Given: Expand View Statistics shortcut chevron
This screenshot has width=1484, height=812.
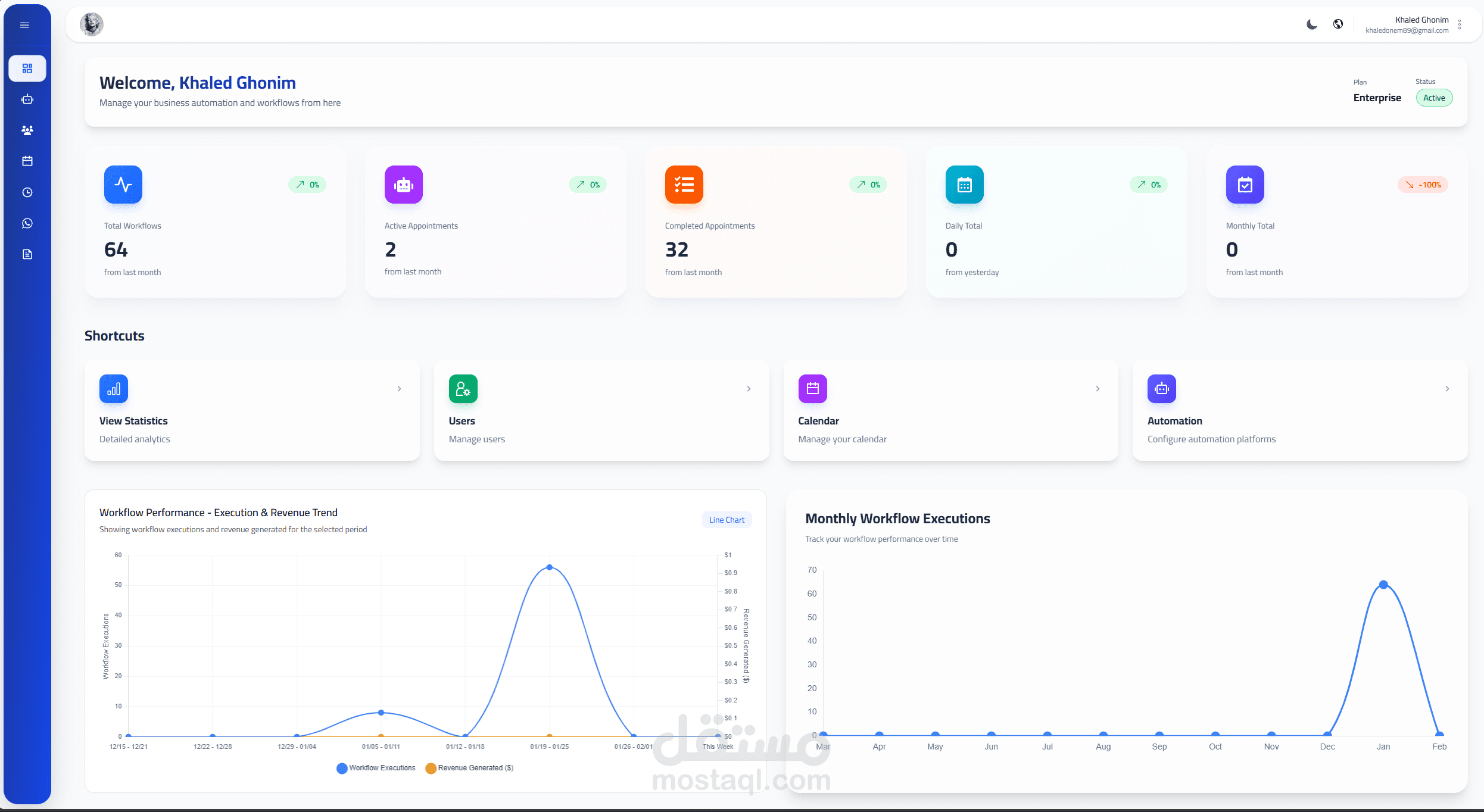Looking at the screenshot, I should (400, 389).
